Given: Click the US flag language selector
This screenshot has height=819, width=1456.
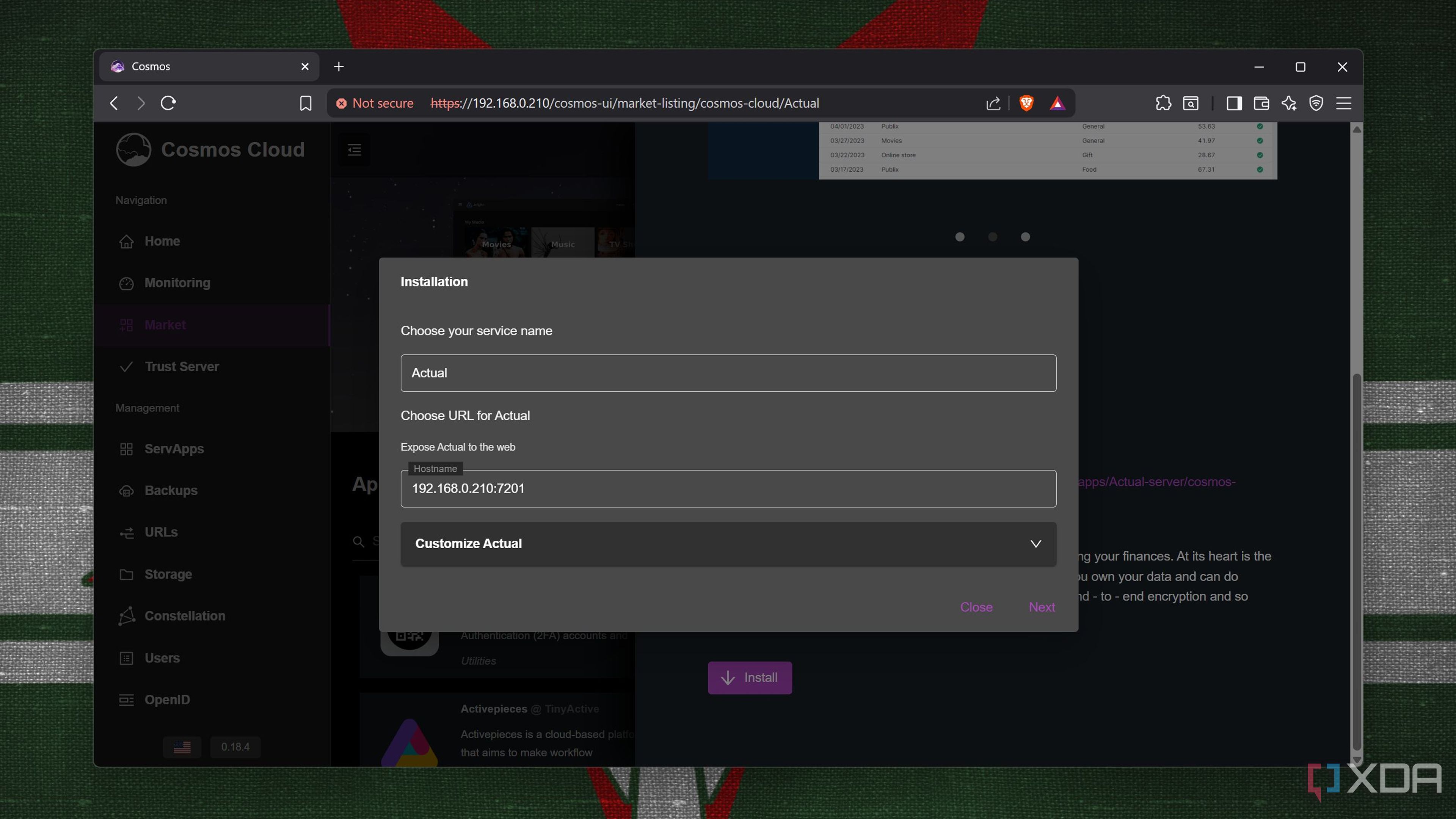Looking at the screenshot, I should click(x=182, y=747).
